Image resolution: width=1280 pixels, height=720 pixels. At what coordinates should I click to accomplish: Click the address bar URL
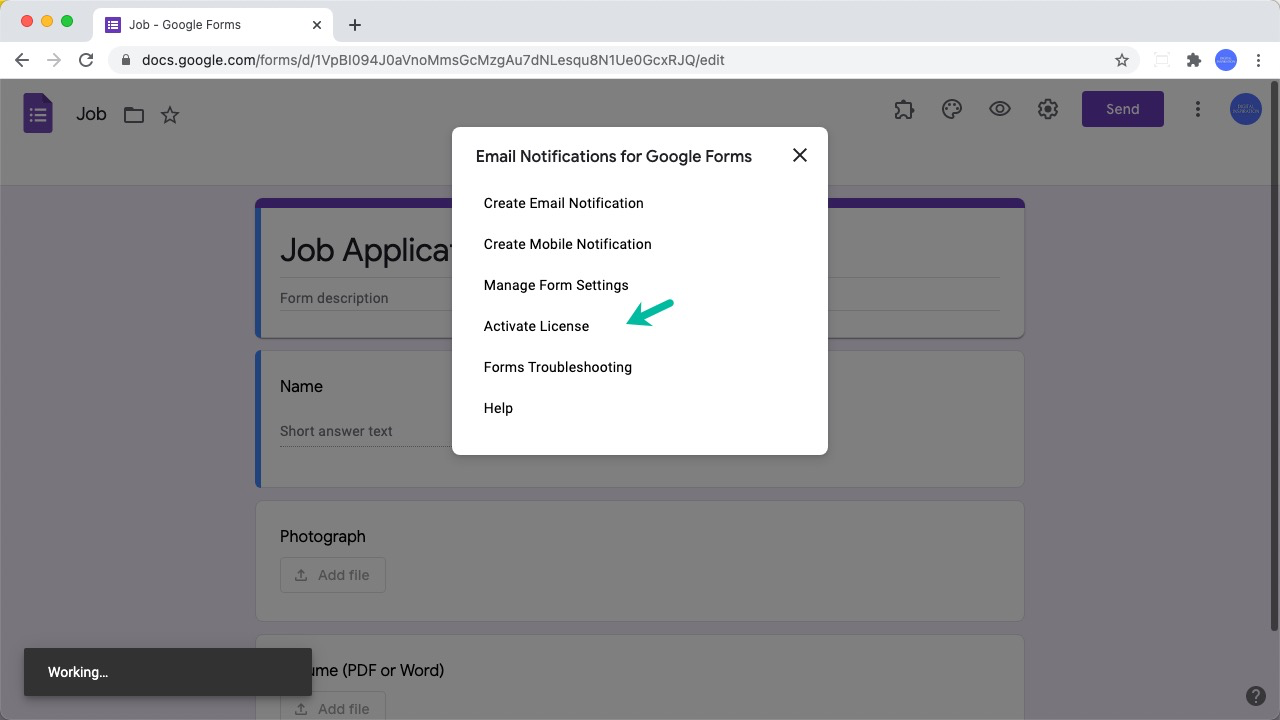[x=433, y=60]
